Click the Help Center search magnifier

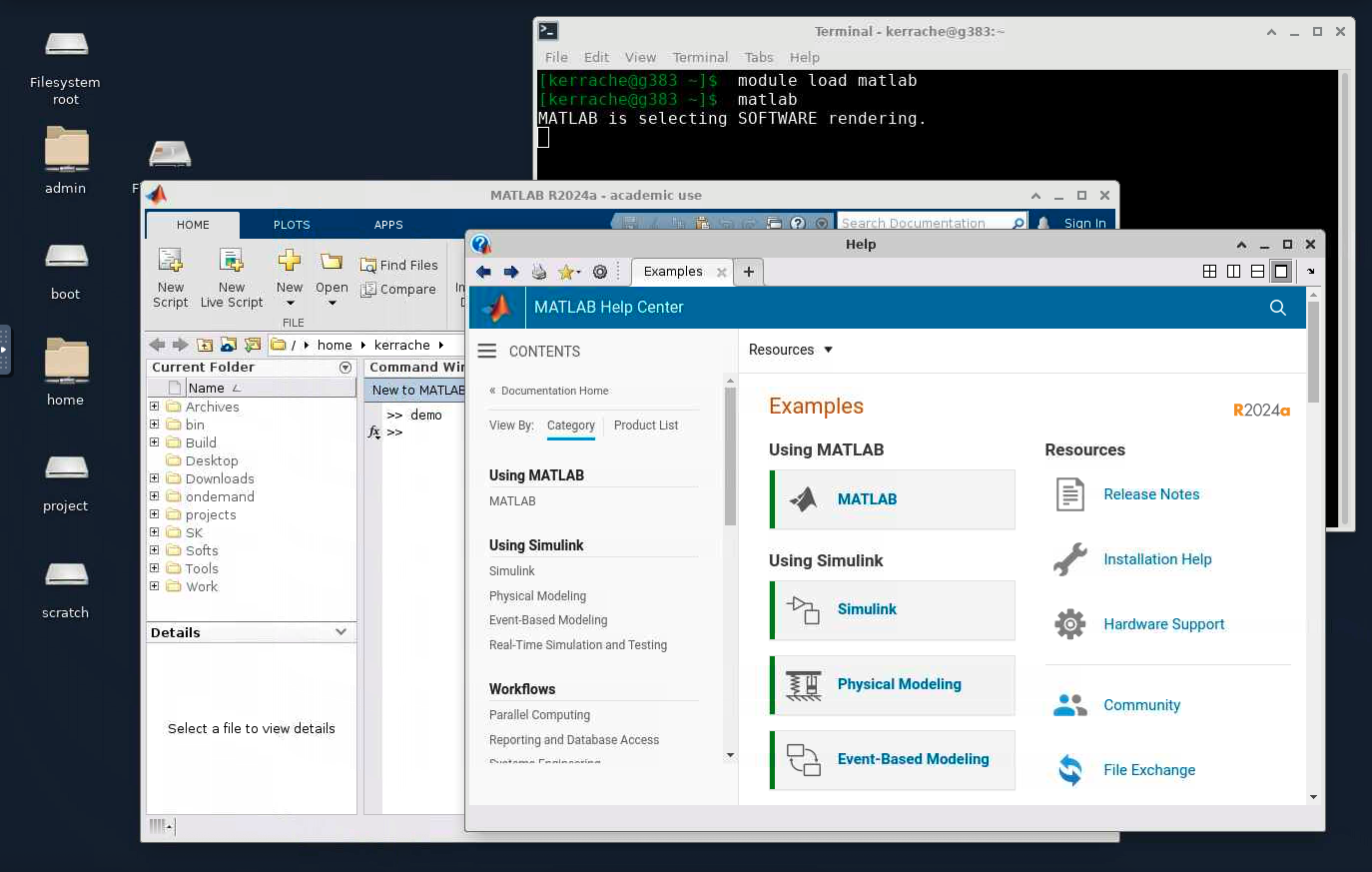(1278, 308)
